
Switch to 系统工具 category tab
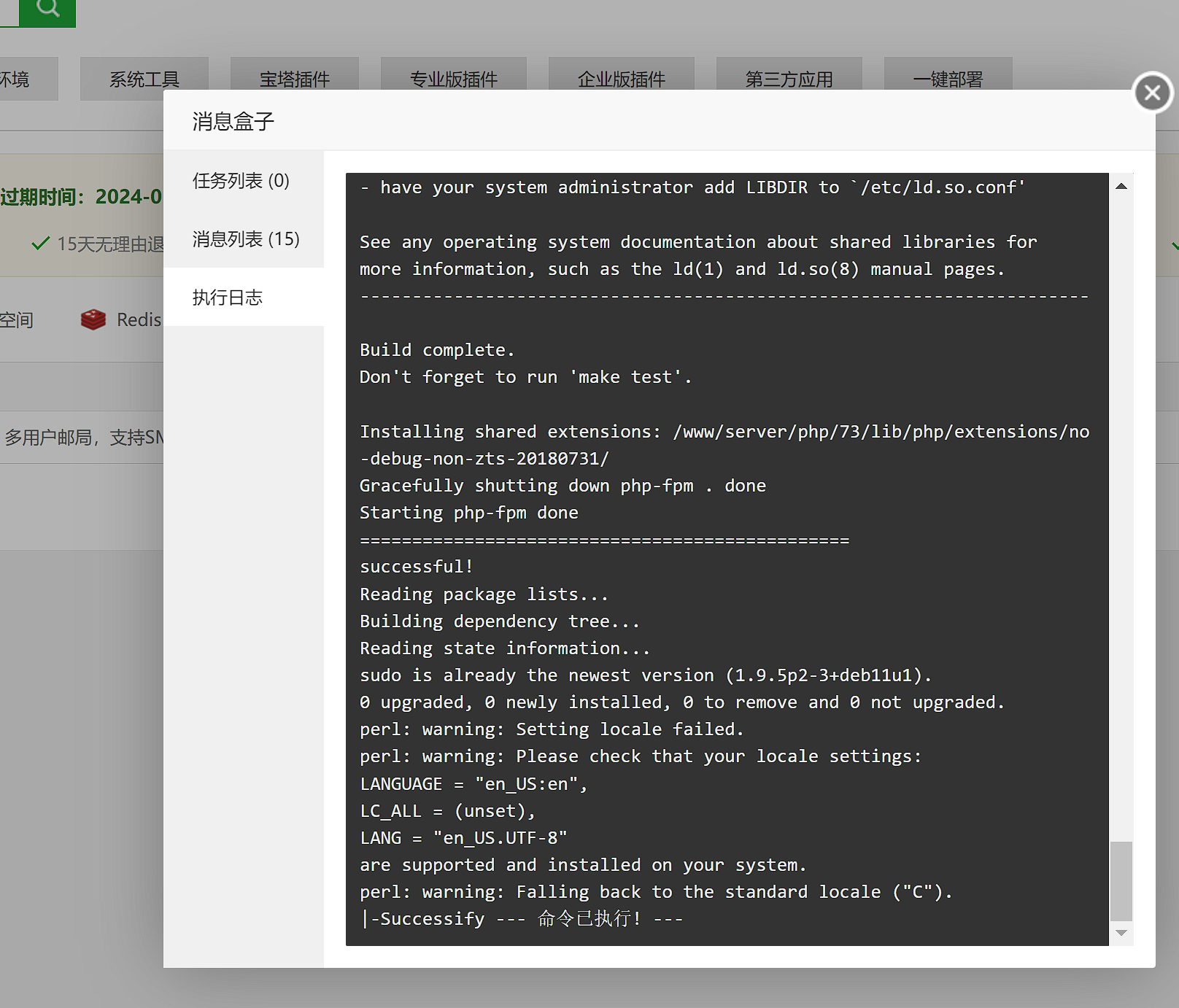tap(144, 79)
